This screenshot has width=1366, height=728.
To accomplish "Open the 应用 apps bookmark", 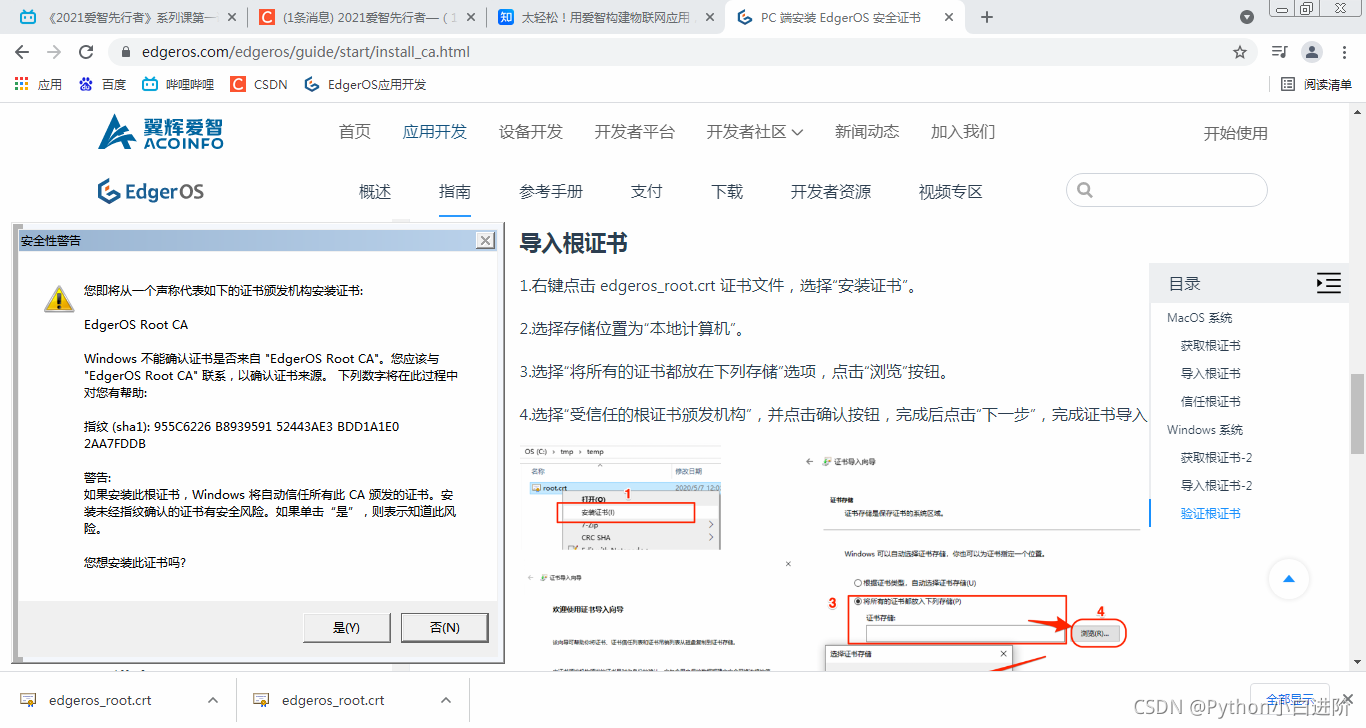I will coord(38,84).
